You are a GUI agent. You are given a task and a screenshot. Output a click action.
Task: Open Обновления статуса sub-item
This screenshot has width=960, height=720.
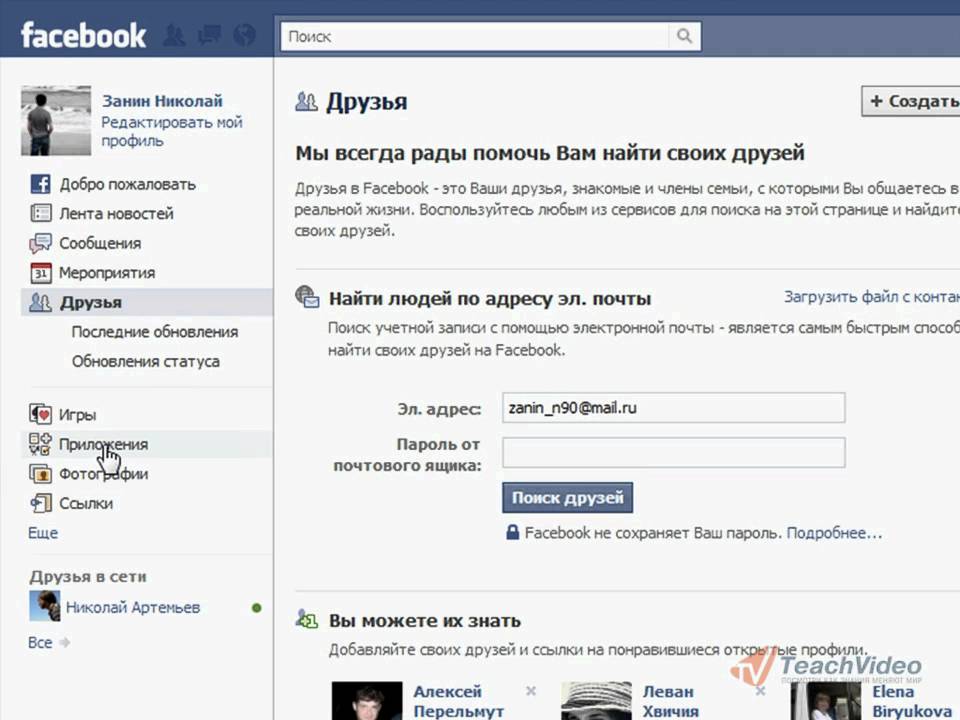(146, 361)
